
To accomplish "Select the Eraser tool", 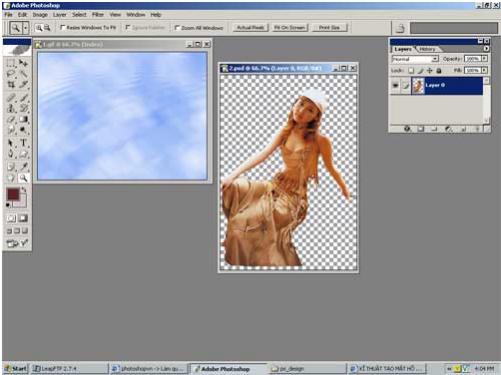I will click(x=11, y=119).
